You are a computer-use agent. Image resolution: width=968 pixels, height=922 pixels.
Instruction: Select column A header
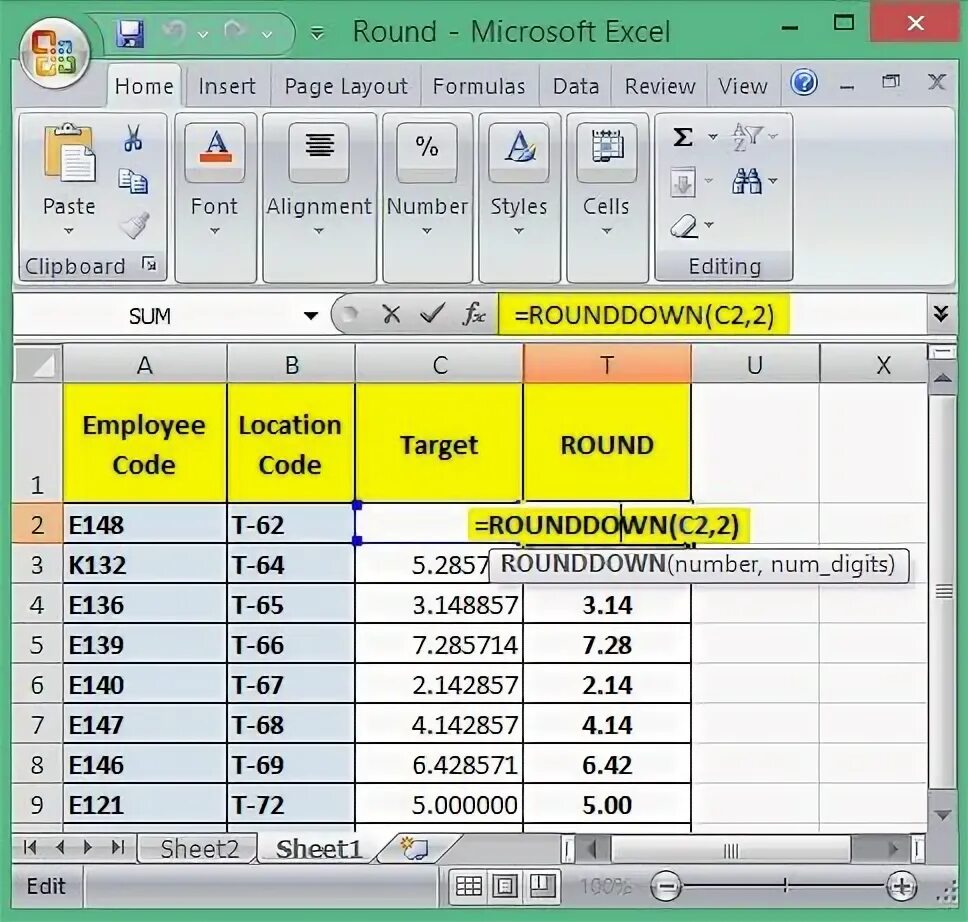click(x=144, y=365)
